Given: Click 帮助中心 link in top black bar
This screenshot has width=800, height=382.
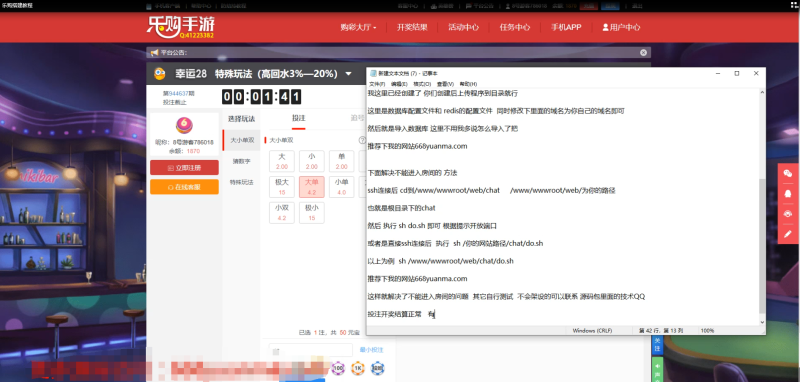Looking at the screenshot, I should pyautogui.click(x=201, y=6).
